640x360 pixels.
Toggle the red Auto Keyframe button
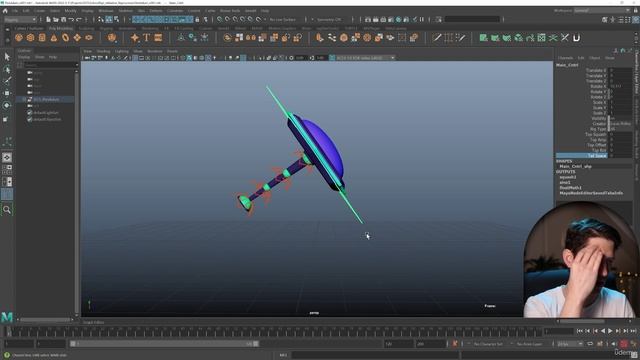point(624,344)
